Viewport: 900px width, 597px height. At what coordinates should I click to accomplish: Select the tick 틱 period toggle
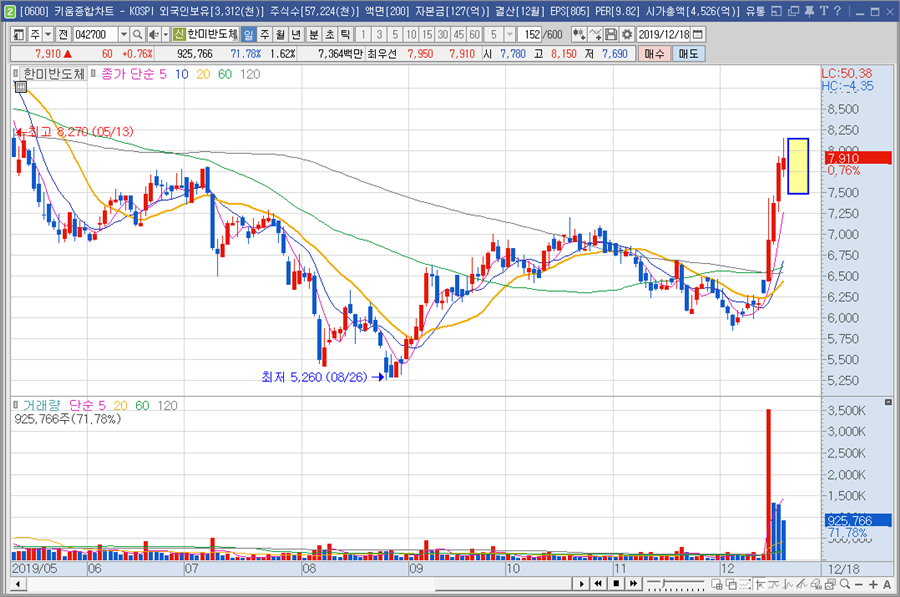pyautogui.click(x=345, y=34)
